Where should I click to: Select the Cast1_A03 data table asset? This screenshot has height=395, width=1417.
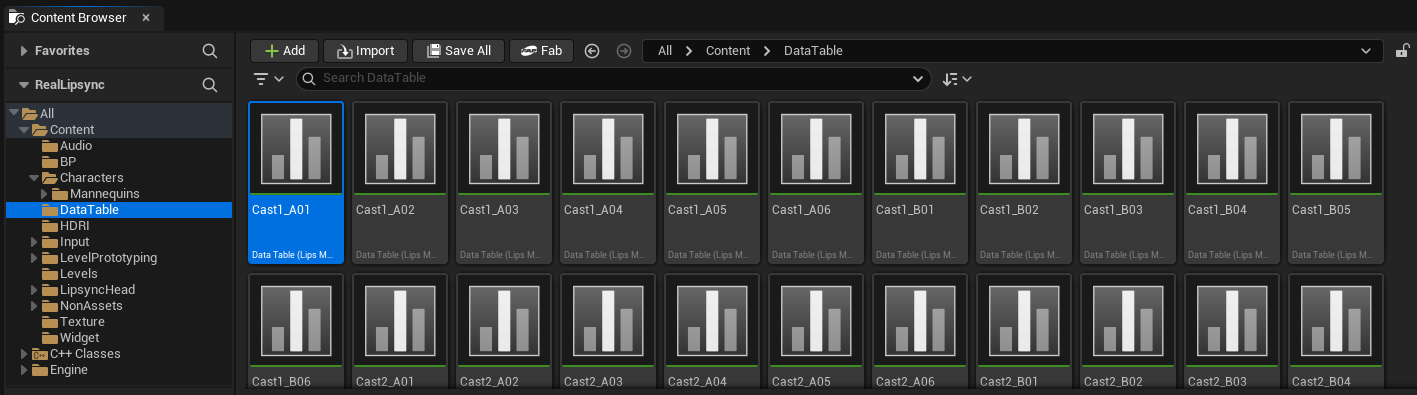[504, 183]
